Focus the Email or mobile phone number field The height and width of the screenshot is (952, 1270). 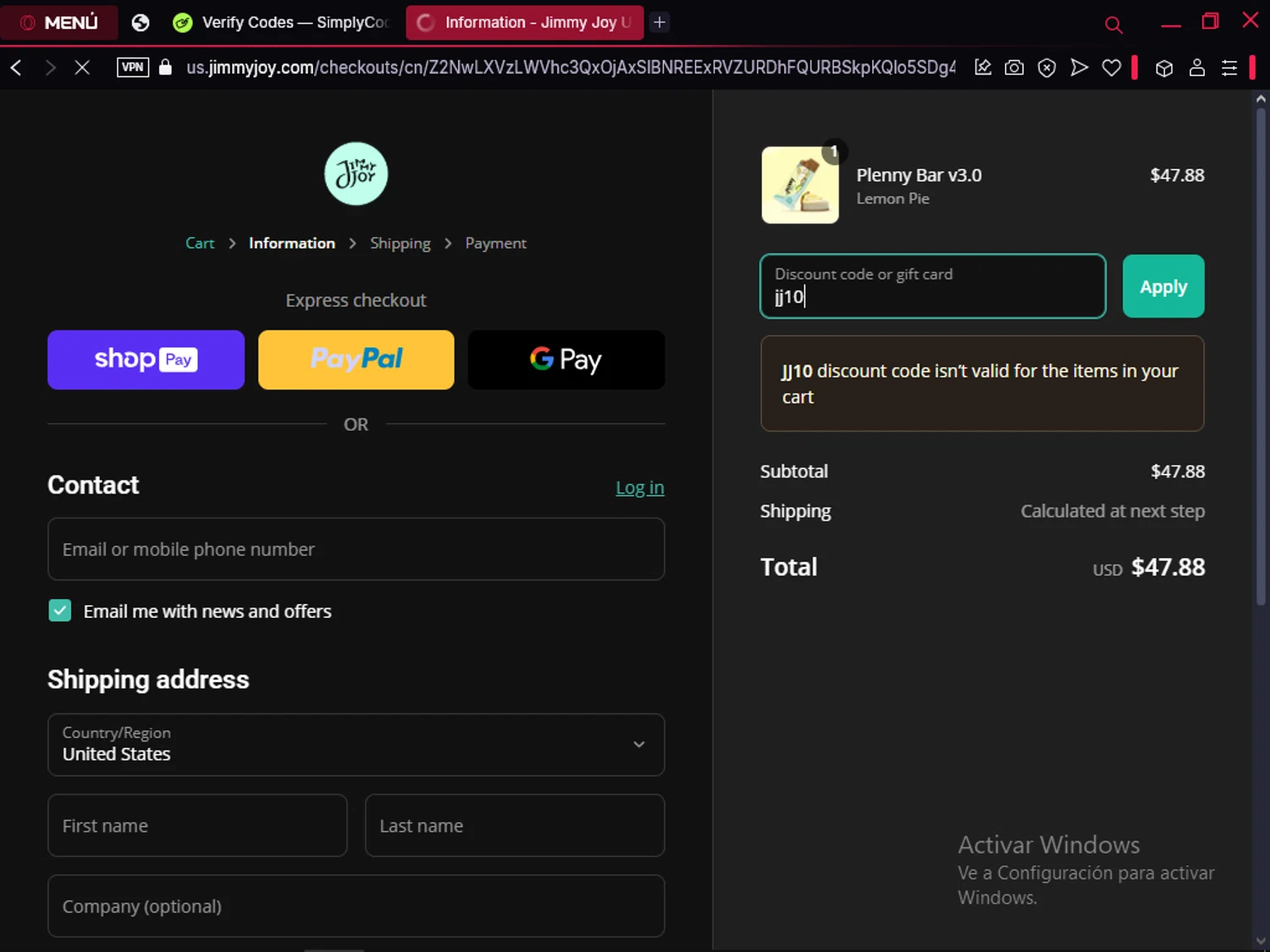tap(356, 549)
